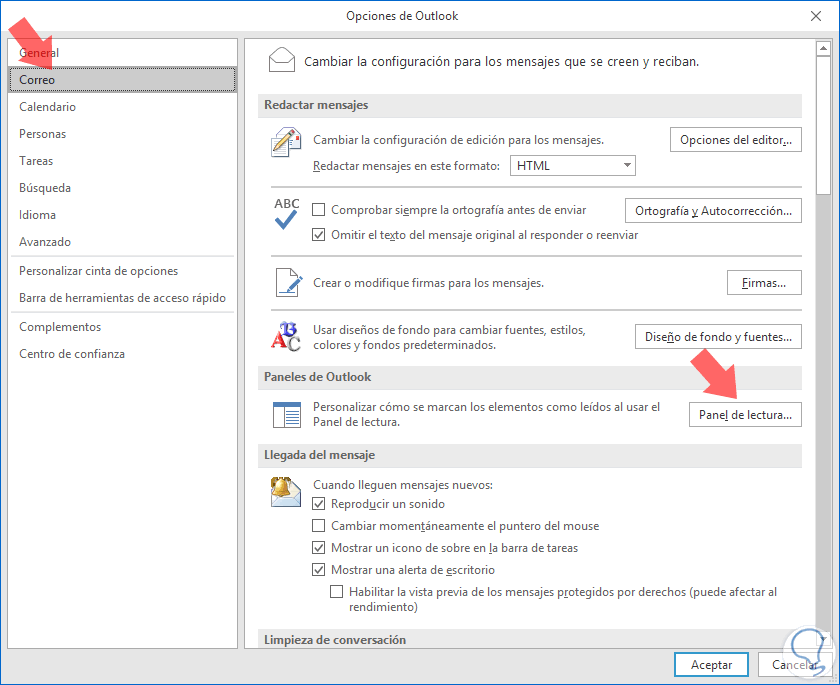This screenshot has height=685, width=840.
Task: Click the ABC stationery fonts icon
Action: 286,336
